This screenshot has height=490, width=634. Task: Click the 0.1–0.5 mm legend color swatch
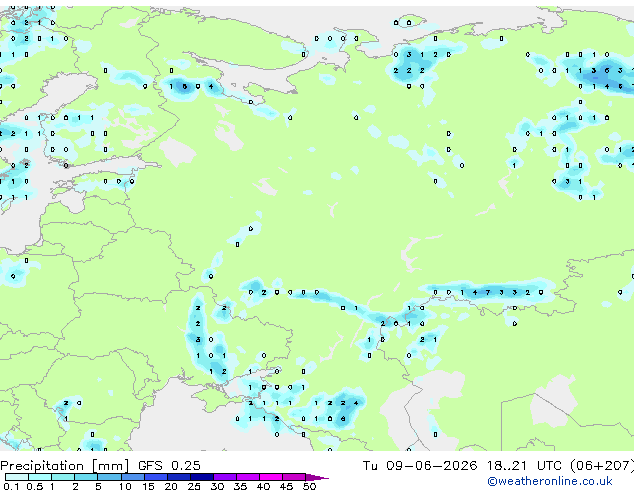[x=17, y=477]
